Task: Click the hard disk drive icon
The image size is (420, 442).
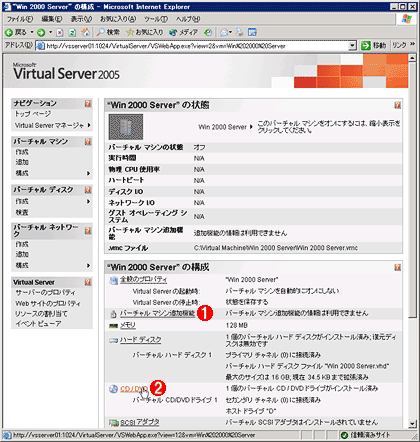Action: coord(114,340)
